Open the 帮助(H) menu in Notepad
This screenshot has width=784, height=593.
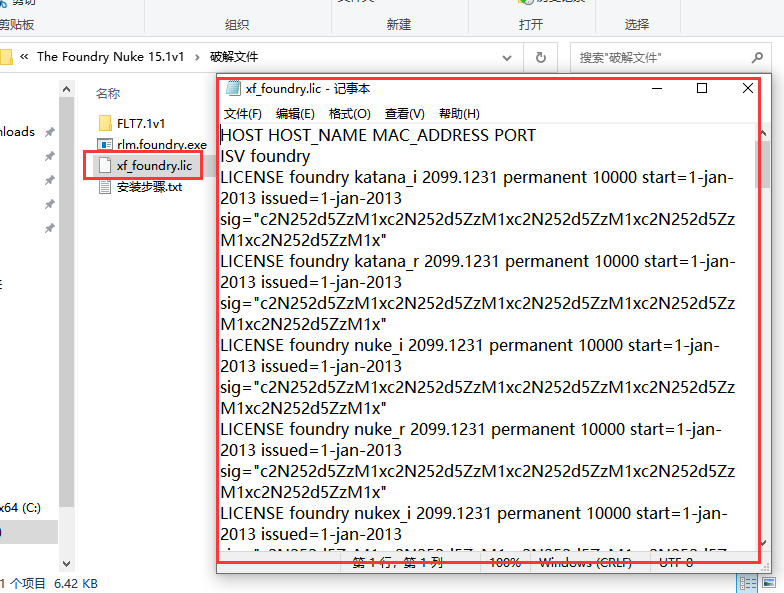459,114
